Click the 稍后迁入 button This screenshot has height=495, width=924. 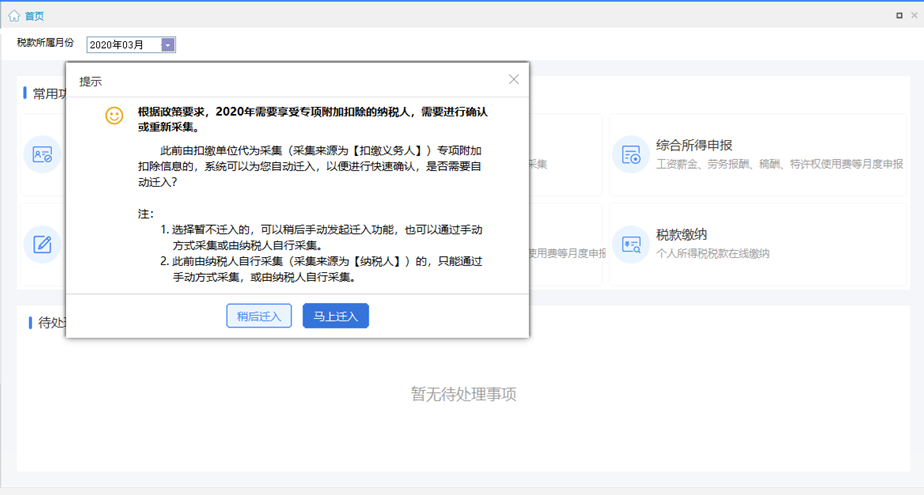coord(259,316)
